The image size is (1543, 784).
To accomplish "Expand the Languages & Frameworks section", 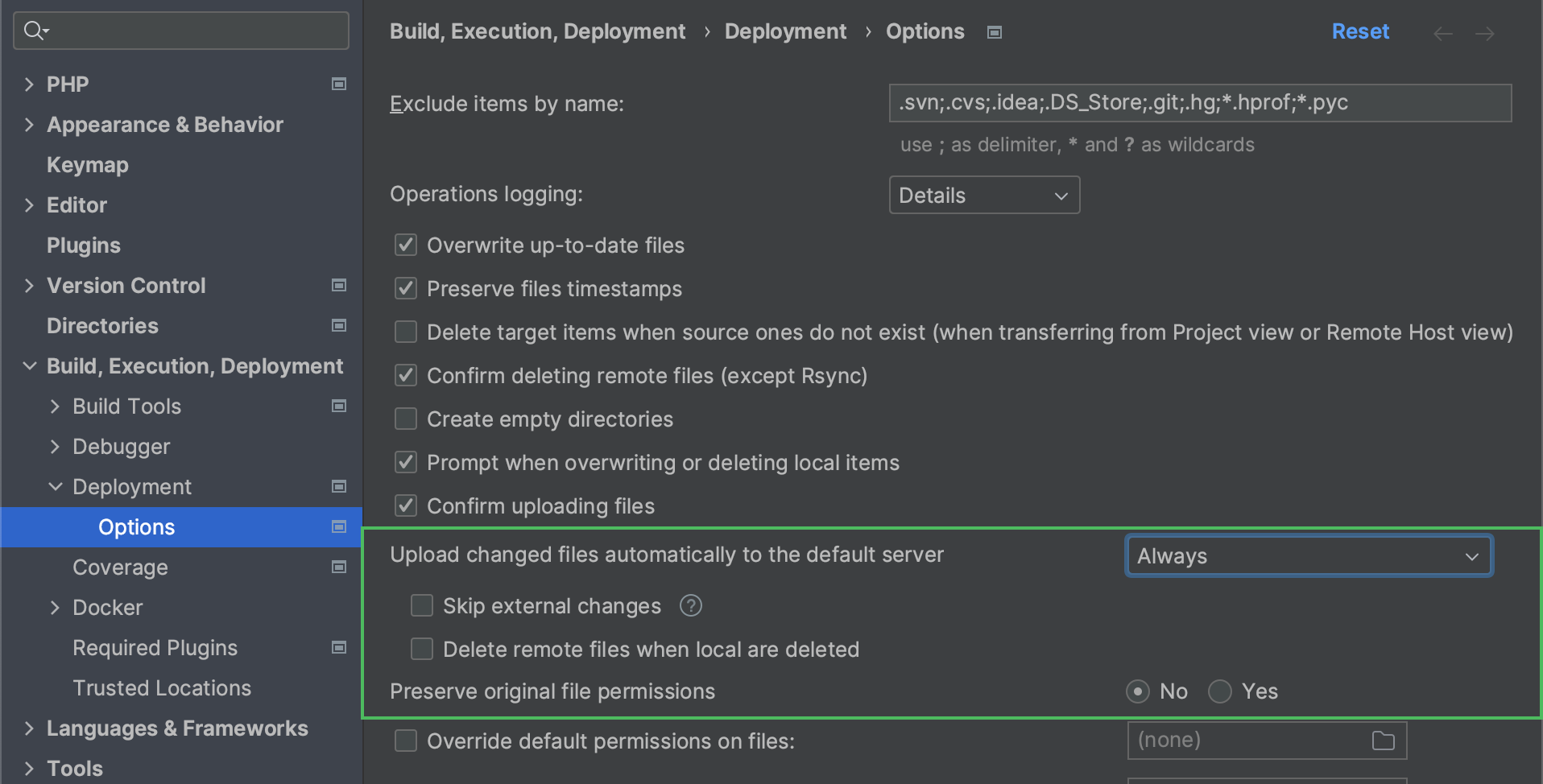I will tap(29, 728).
